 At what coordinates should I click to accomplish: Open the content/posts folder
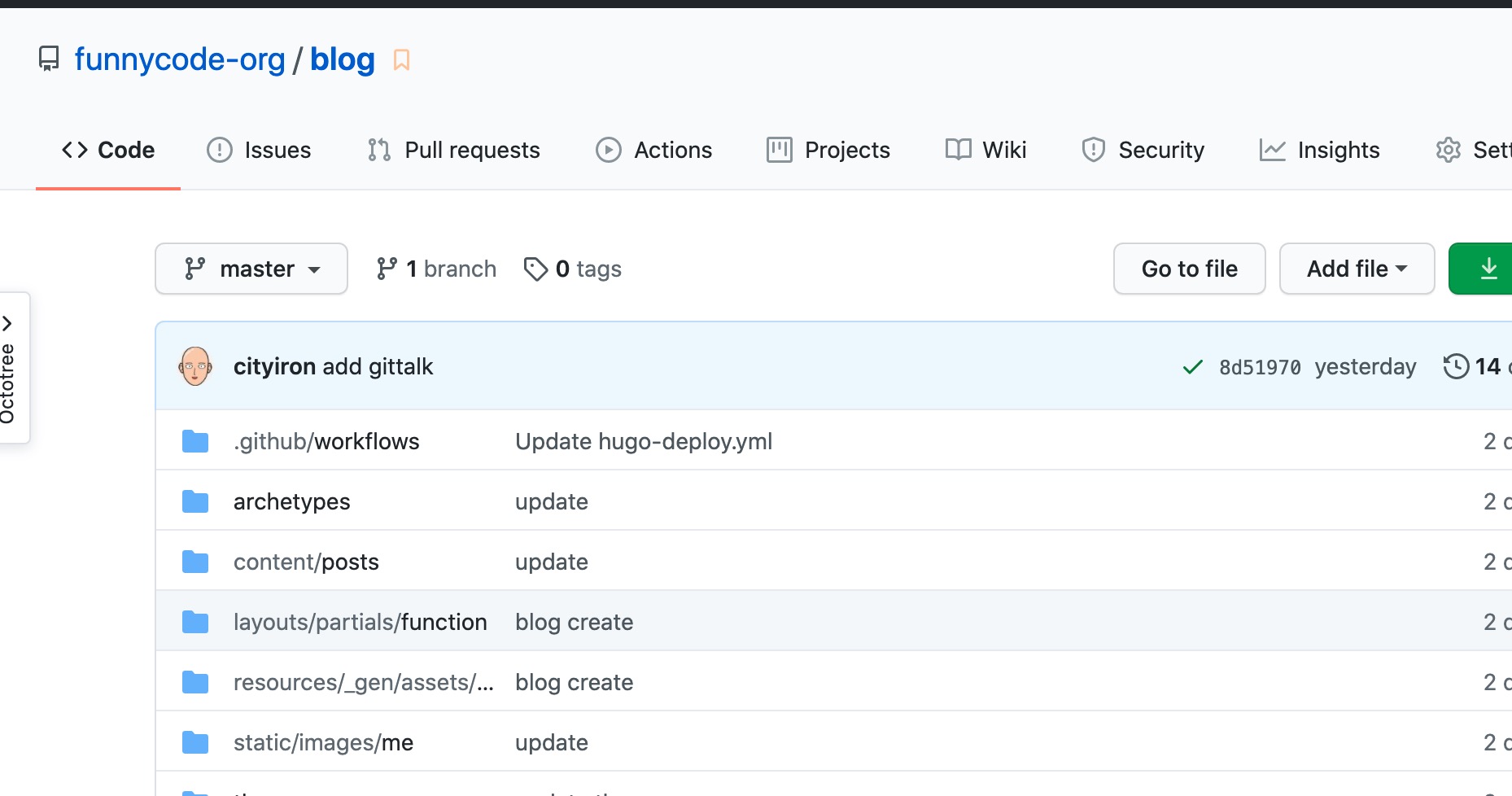click(x=306, y=562)
